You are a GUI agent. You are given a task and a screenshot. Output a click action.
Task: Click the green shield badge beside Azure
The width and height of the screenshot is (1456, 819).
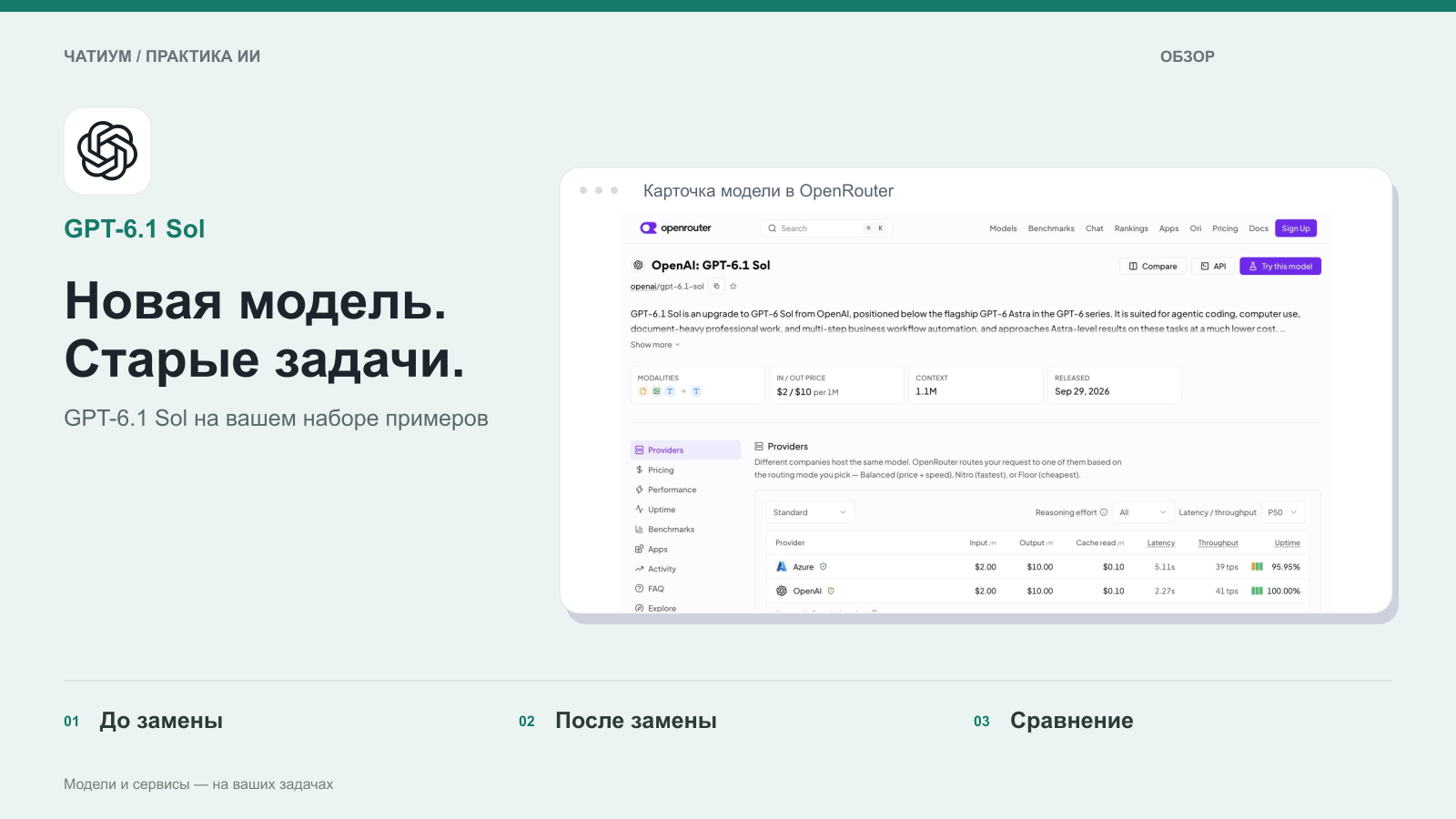(824, 566)
